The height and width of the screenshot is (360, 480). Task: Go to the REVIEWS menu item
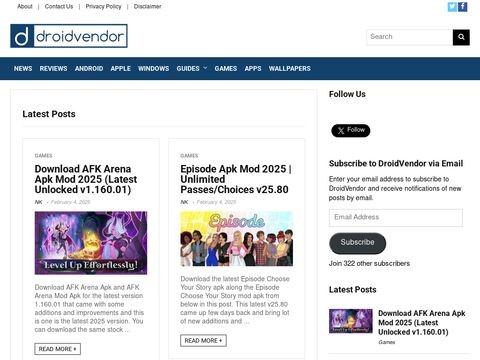click(x=53, y=68)
